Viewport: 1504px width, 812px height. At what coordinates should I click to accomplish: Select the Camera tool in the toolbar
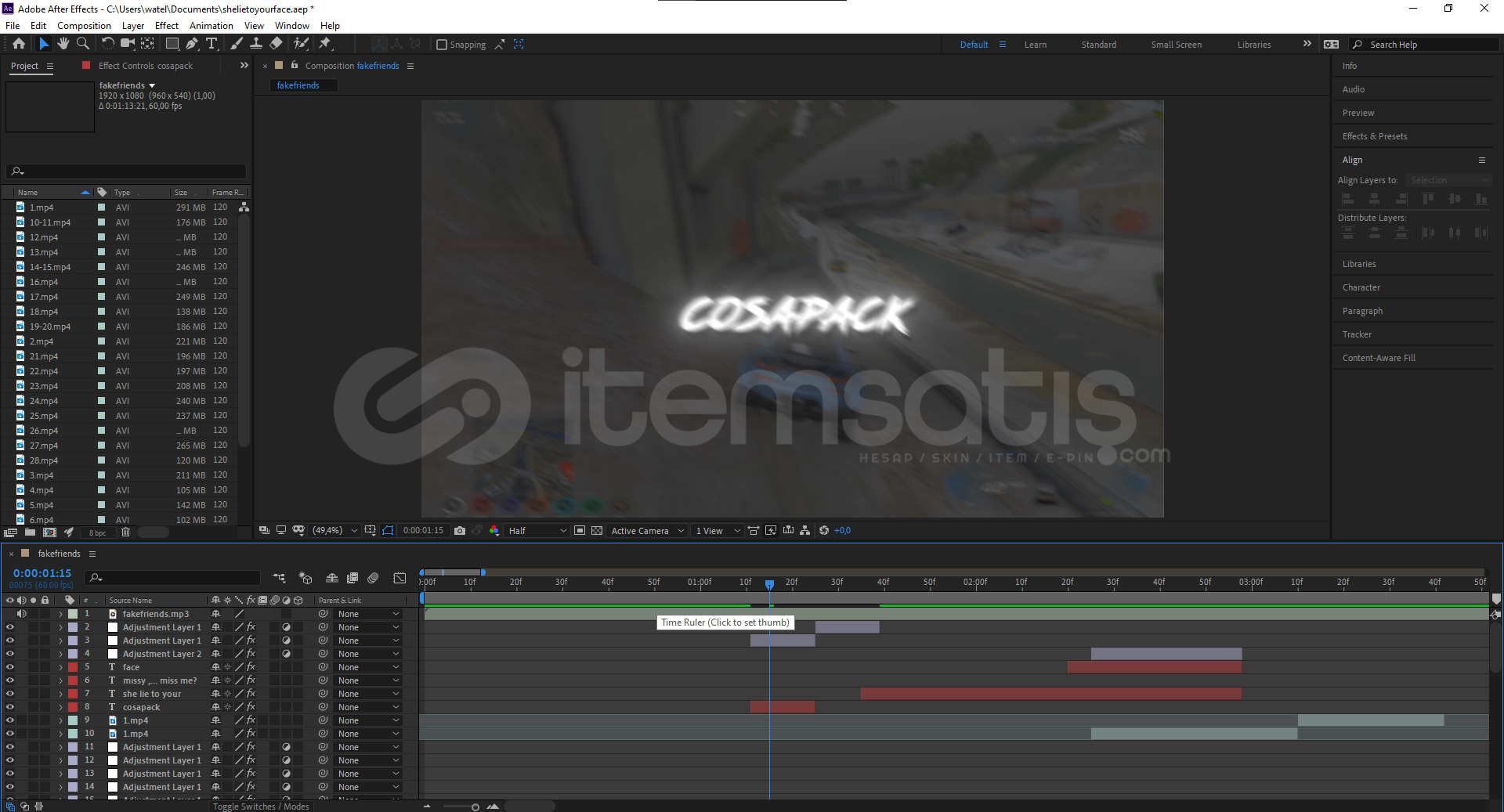128,44
